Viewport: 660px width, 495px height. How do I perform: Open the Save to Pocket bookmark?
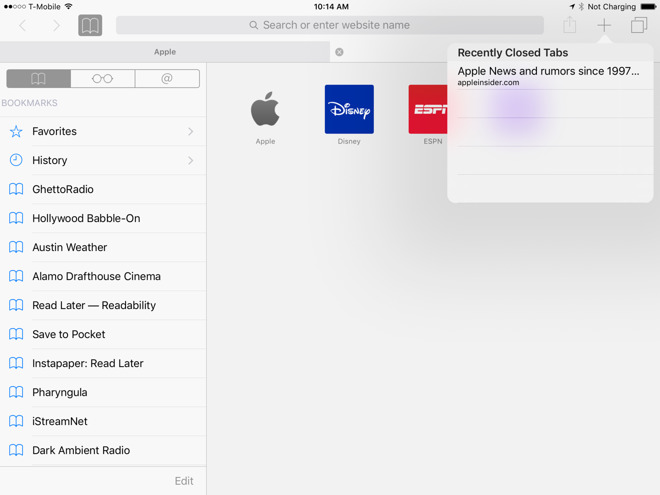tap(103, 335)
